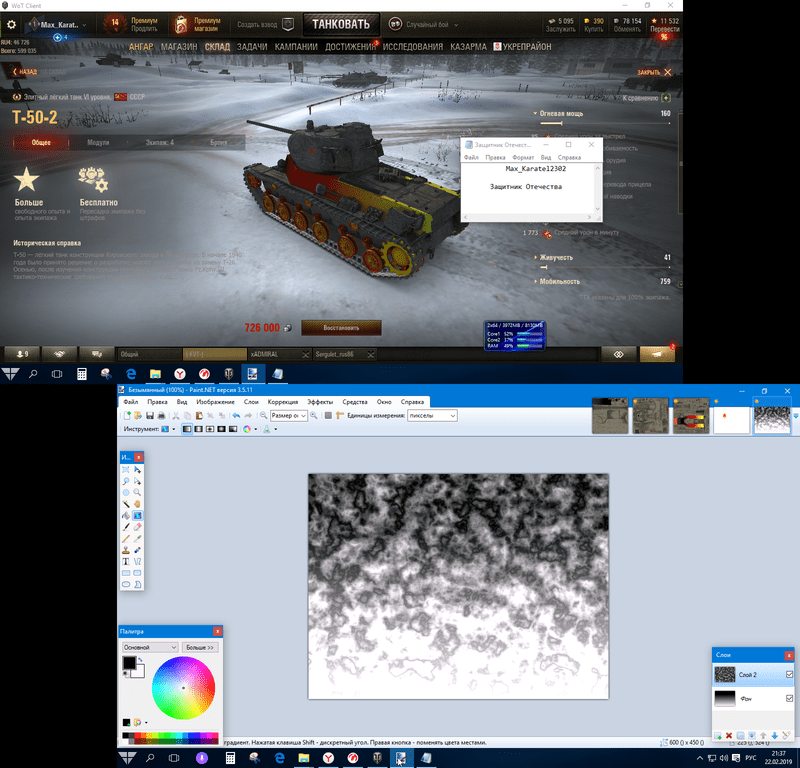This screenshot has width=800, height=768.
Task: Select the Zoom magnifier tool
Action: (137, 492)
